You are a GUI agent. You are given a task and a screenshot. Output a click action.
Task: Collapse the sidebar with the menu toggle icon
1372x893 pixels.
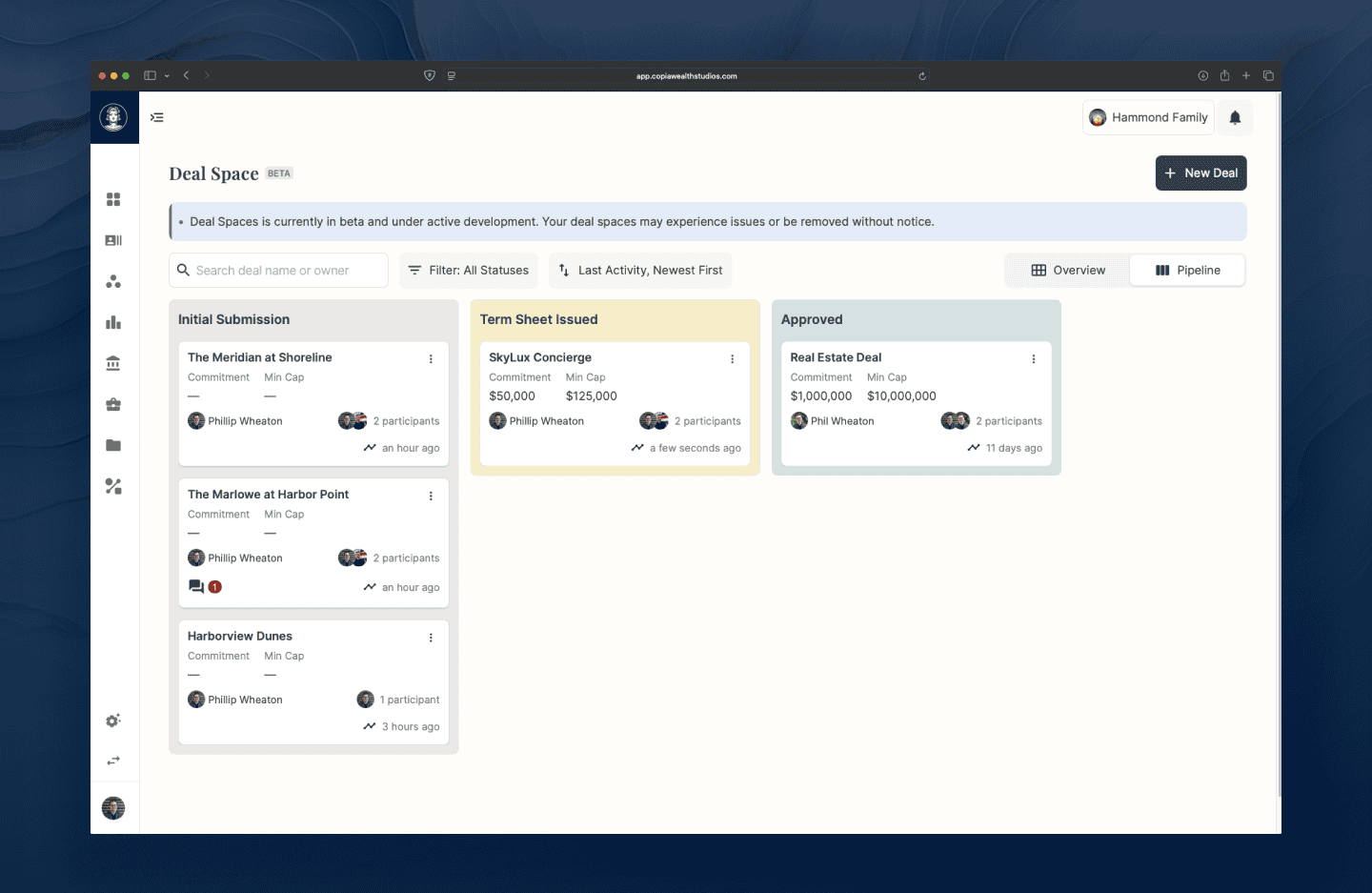click(157, 117)
